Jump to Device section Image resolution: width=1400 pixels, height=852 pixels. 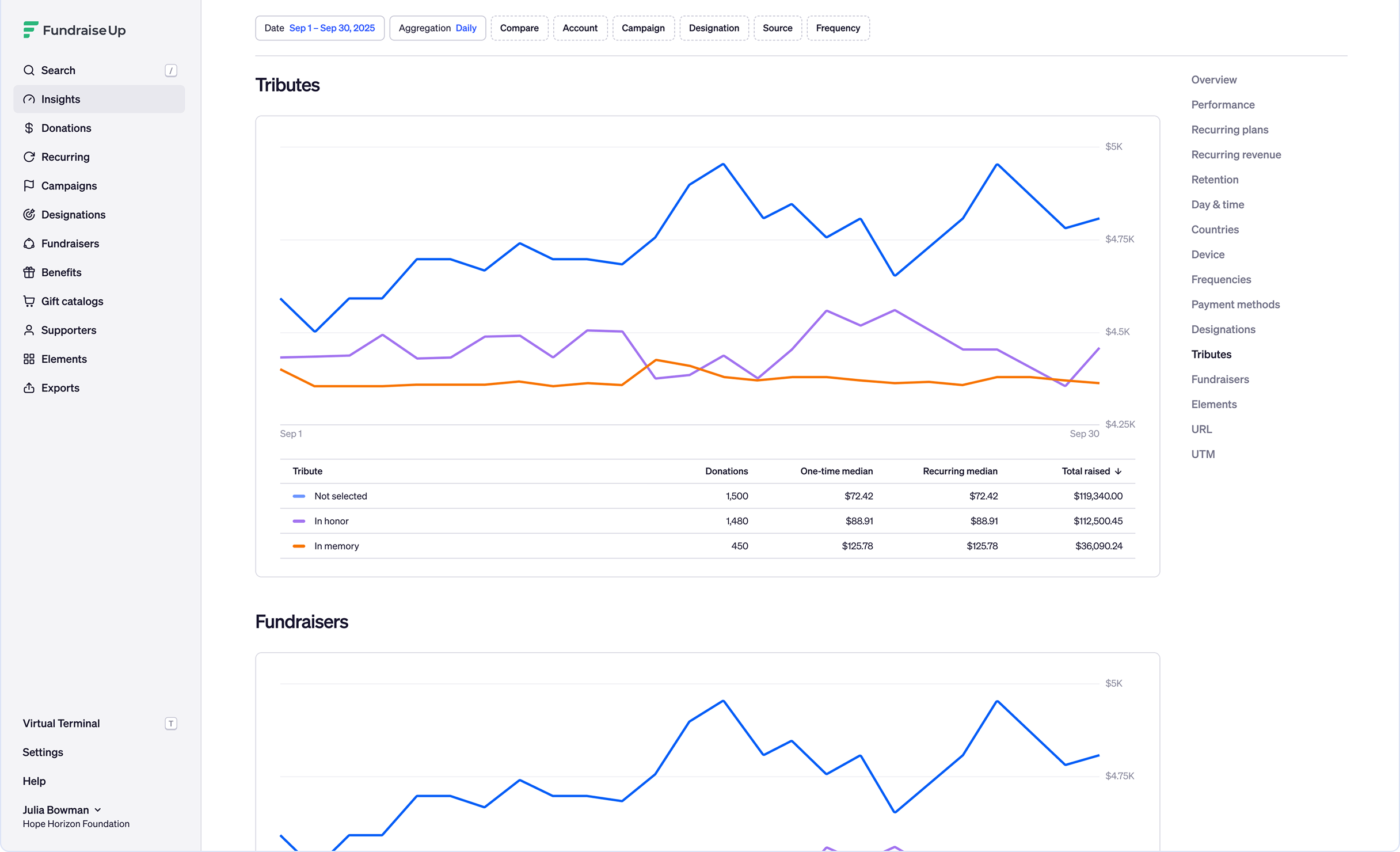1208,254
